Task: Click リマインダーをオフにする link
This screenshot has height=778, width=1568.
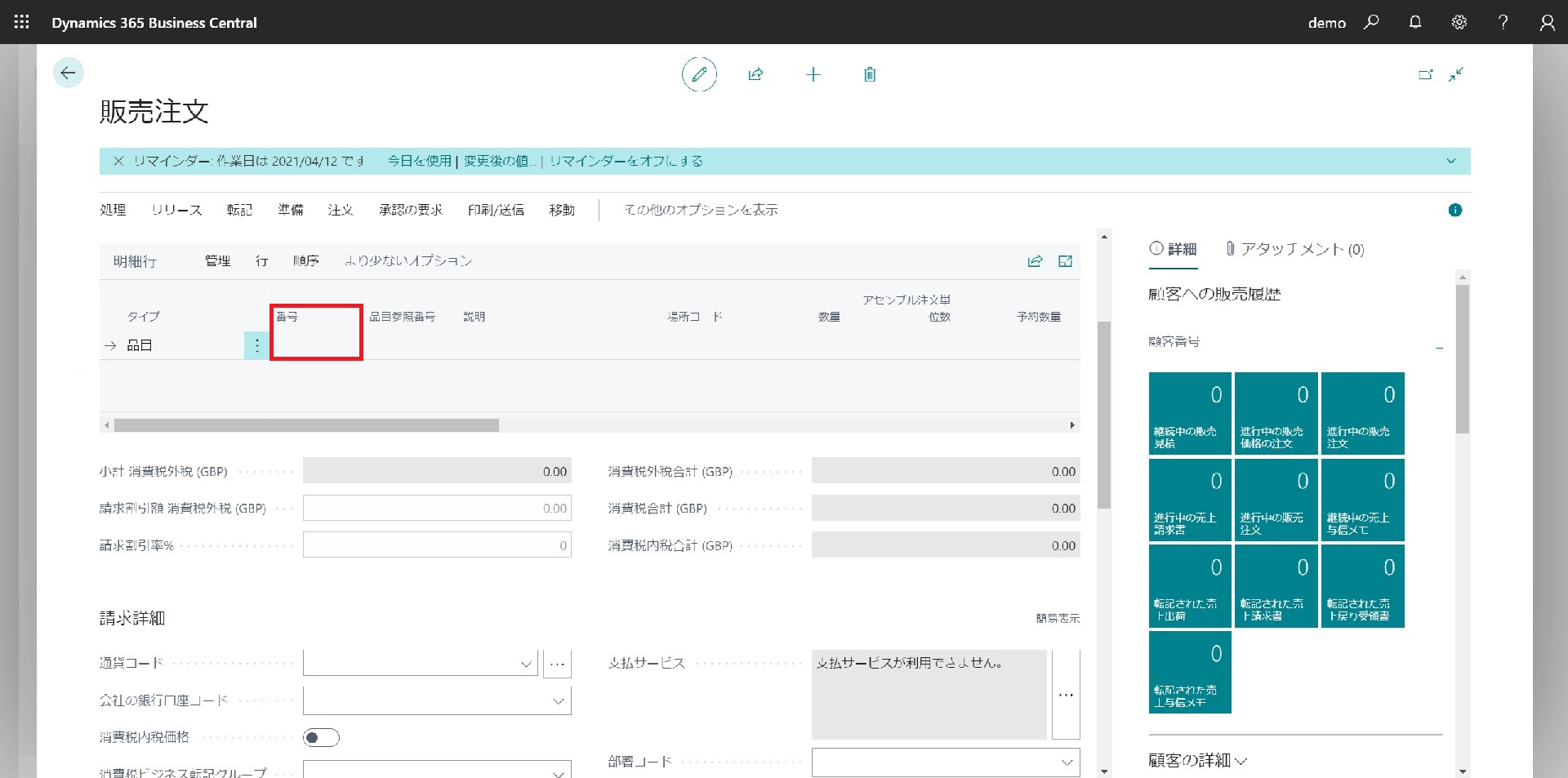Action: click(x=626, y=161)
